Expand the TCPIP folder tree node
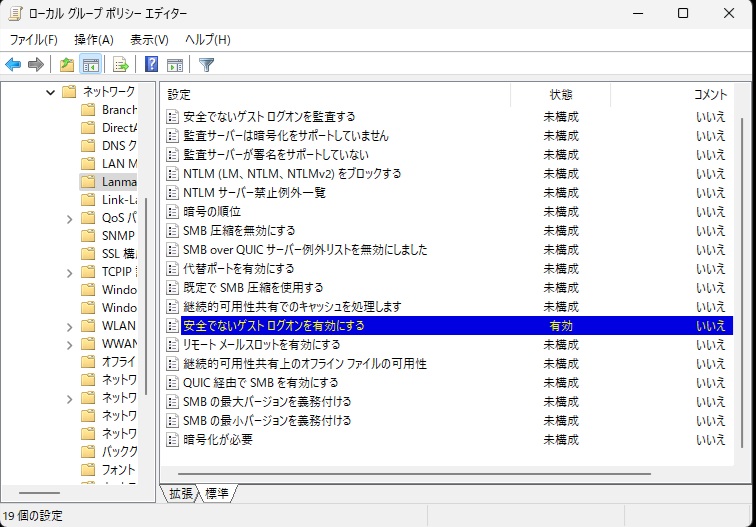 68,272
